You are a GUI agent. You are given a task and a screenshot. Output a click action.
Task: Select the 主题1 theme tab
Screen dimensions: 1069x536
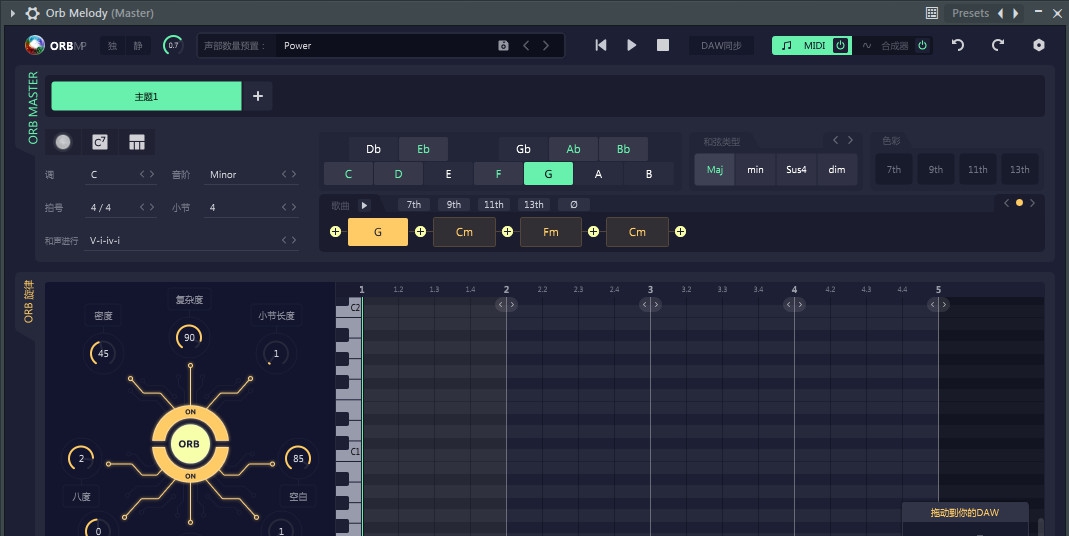tap(147, 96)
